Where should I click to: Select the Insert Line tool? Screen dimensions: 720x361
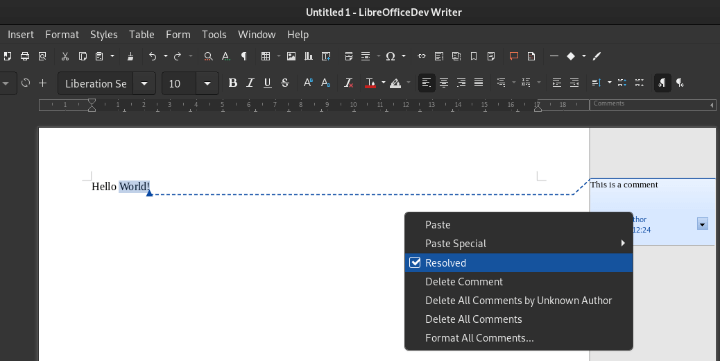coord(554,56)
